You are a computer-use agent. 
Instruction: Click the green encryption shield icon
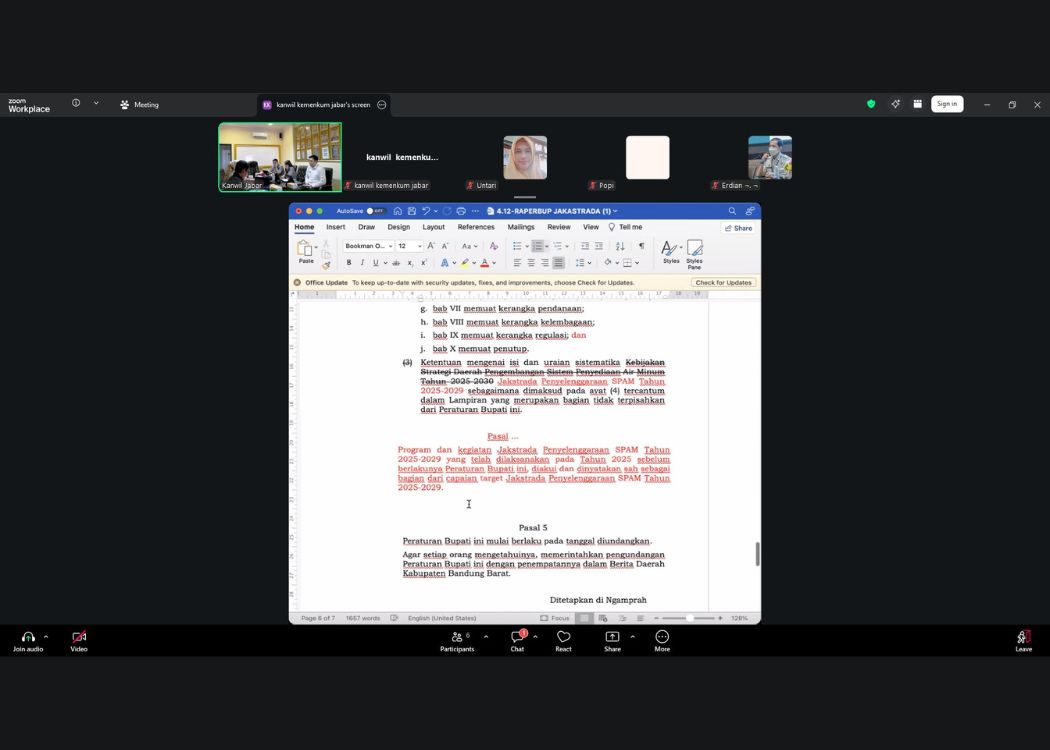pyautogui.click(x=871, y=104)
